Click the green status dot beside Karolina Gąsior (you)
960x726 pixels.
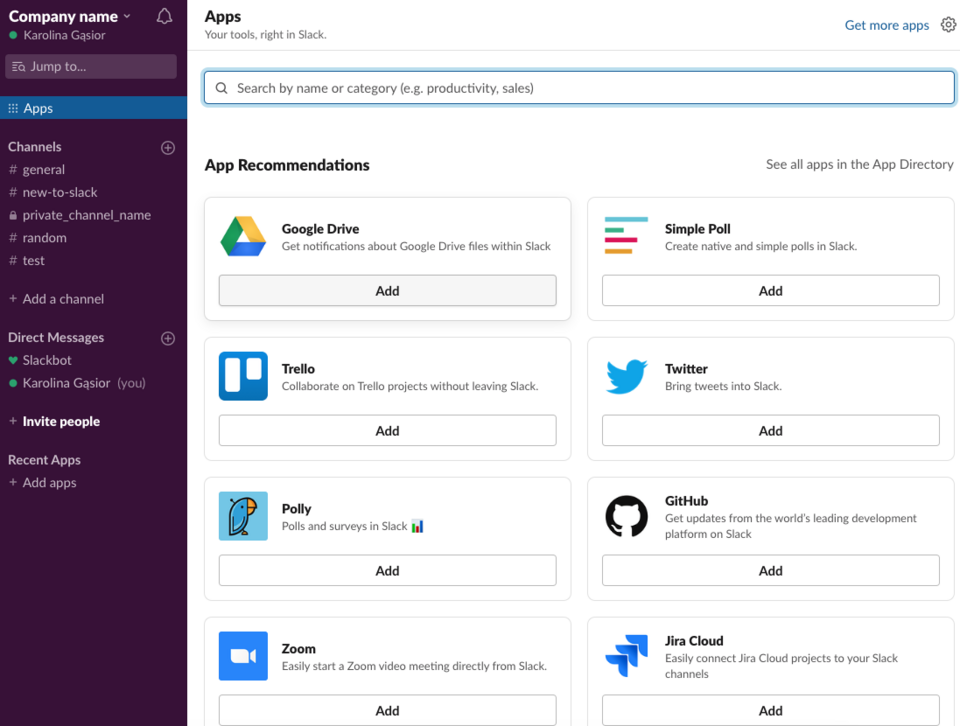[x=13, y=383]
